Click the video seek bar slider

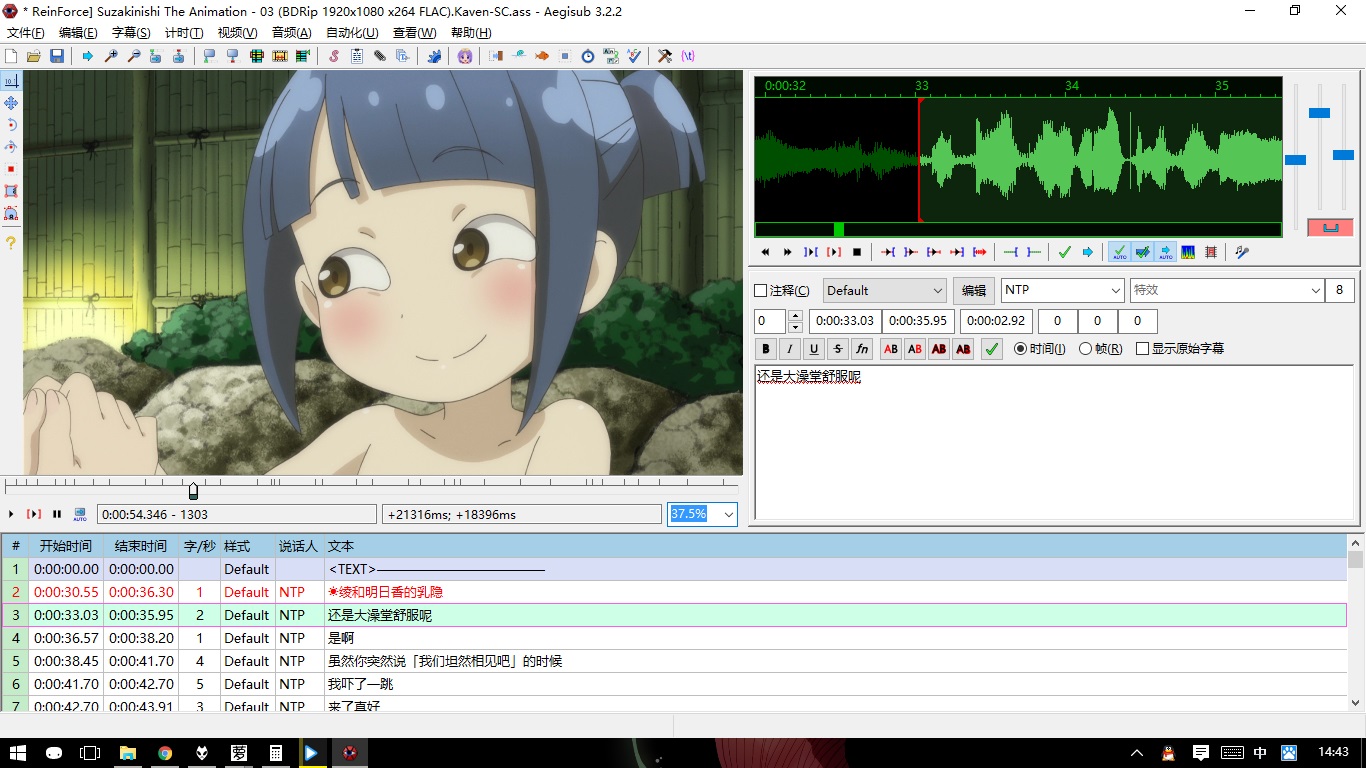tap(193, 491)
